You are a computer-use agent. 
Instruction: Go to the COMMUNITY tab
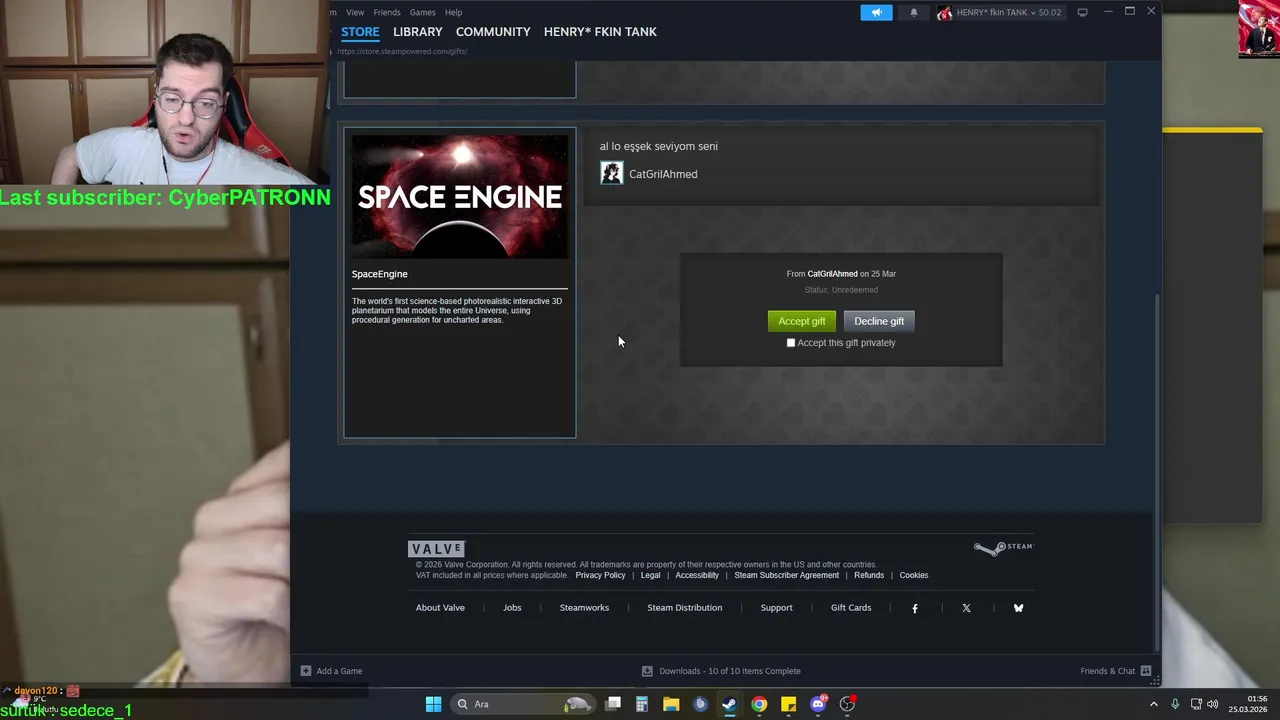tap(493, 32)
